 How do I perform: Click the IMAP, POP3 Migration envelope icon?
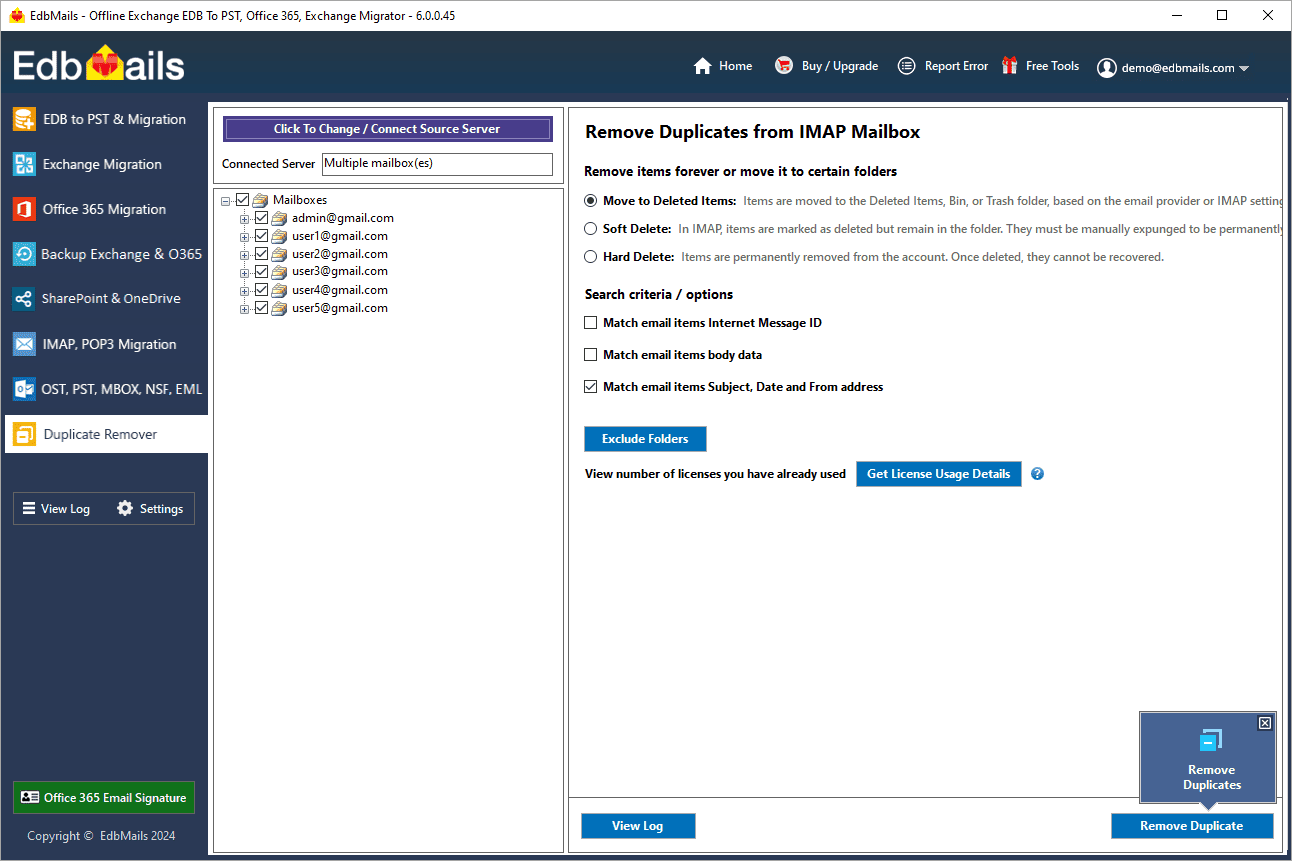[24, 344]
